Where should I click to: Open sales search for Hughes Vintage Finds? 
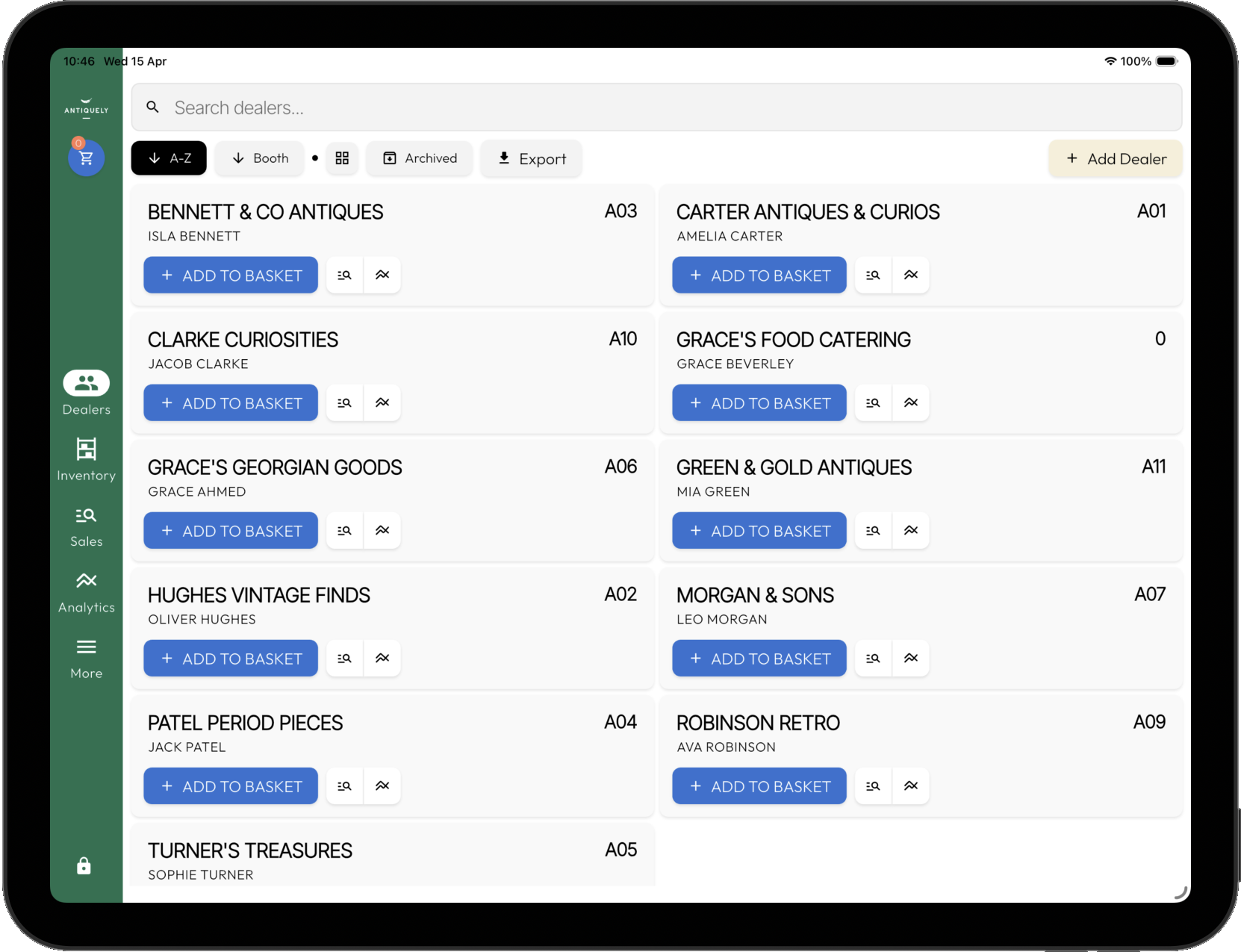point(345,658)
